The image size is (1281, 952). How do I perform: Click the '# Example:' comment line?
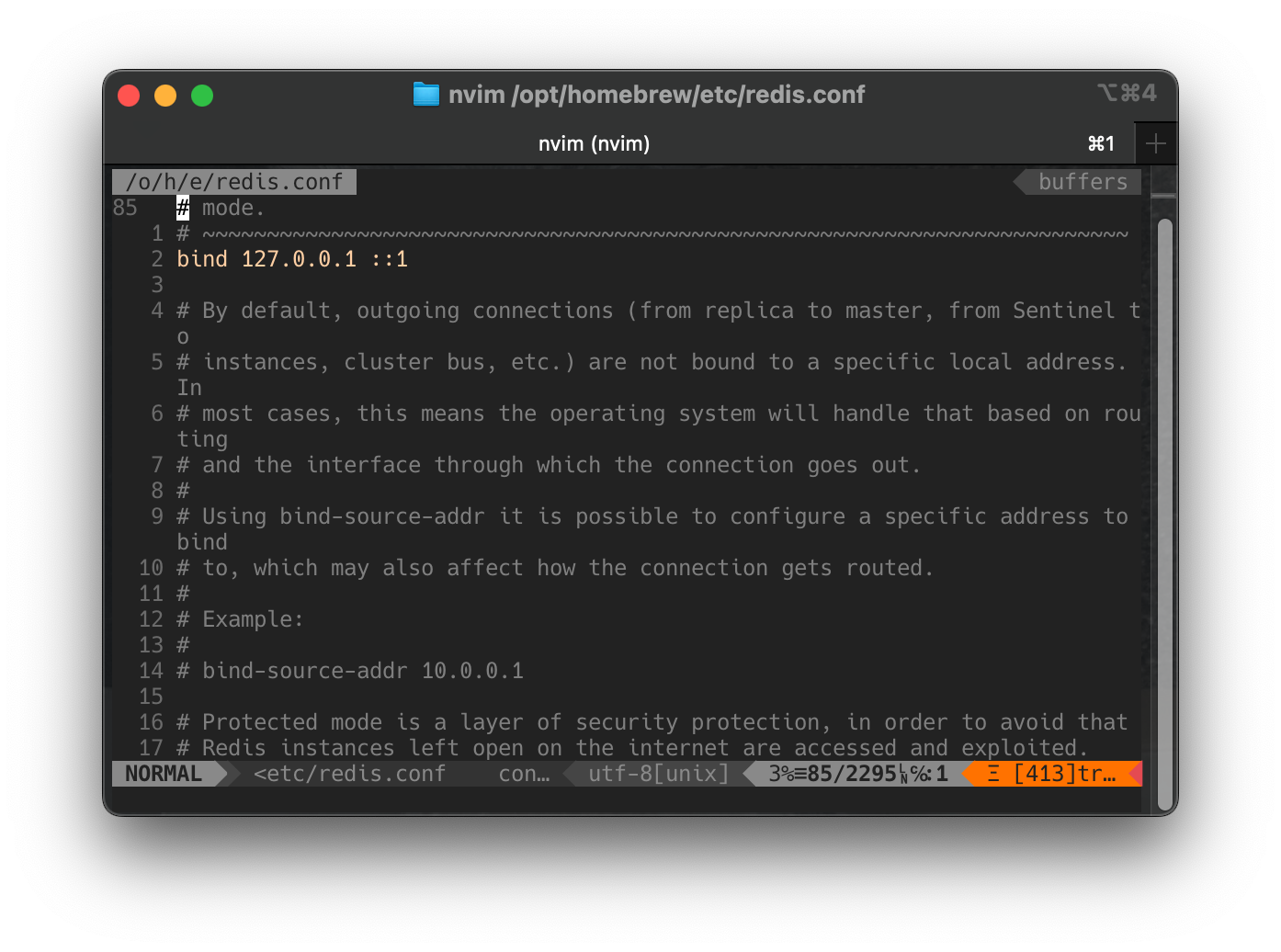[240, 619]
